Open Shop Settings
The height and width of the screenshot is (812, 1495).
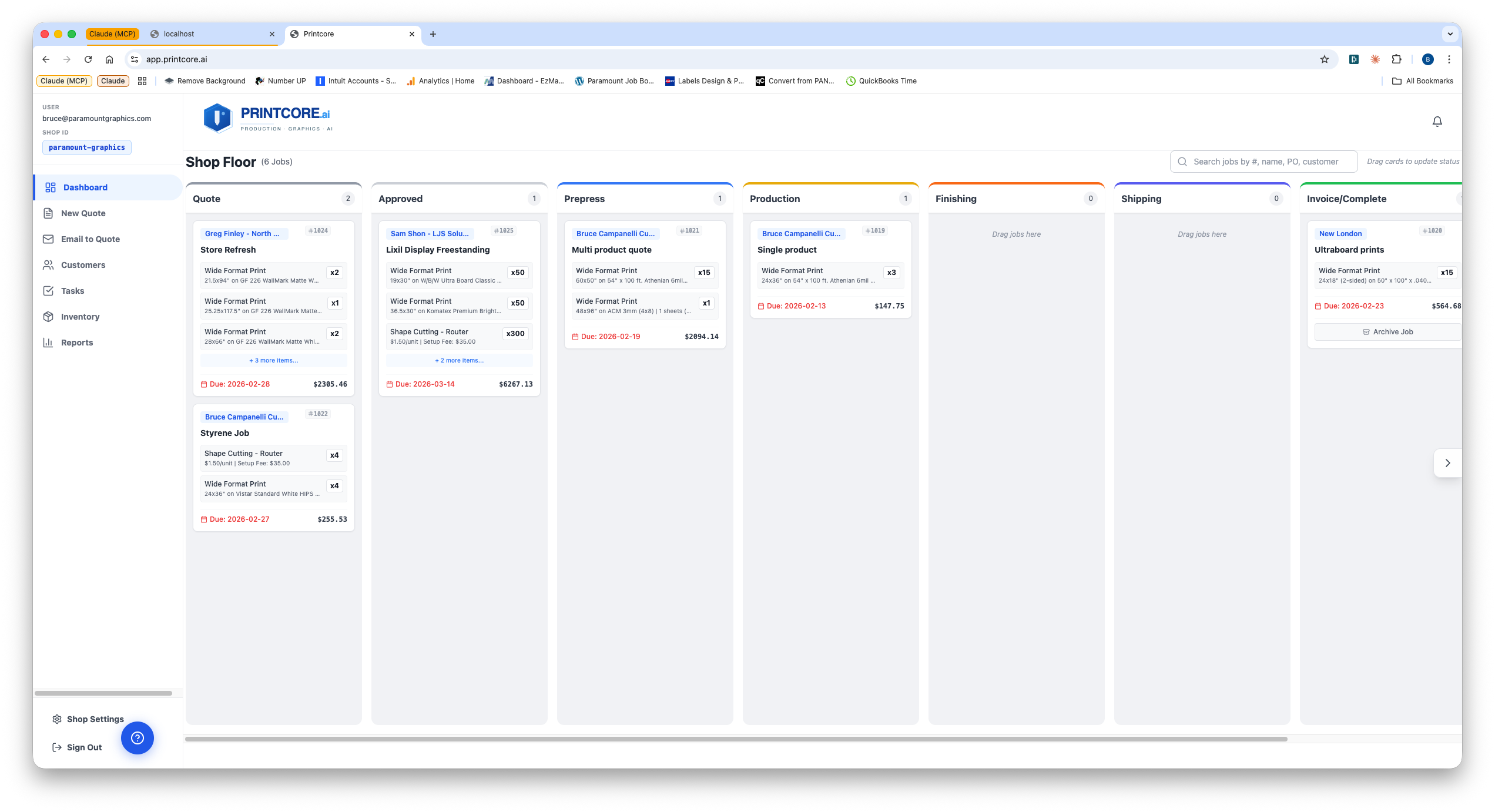(x=95, y=719)
